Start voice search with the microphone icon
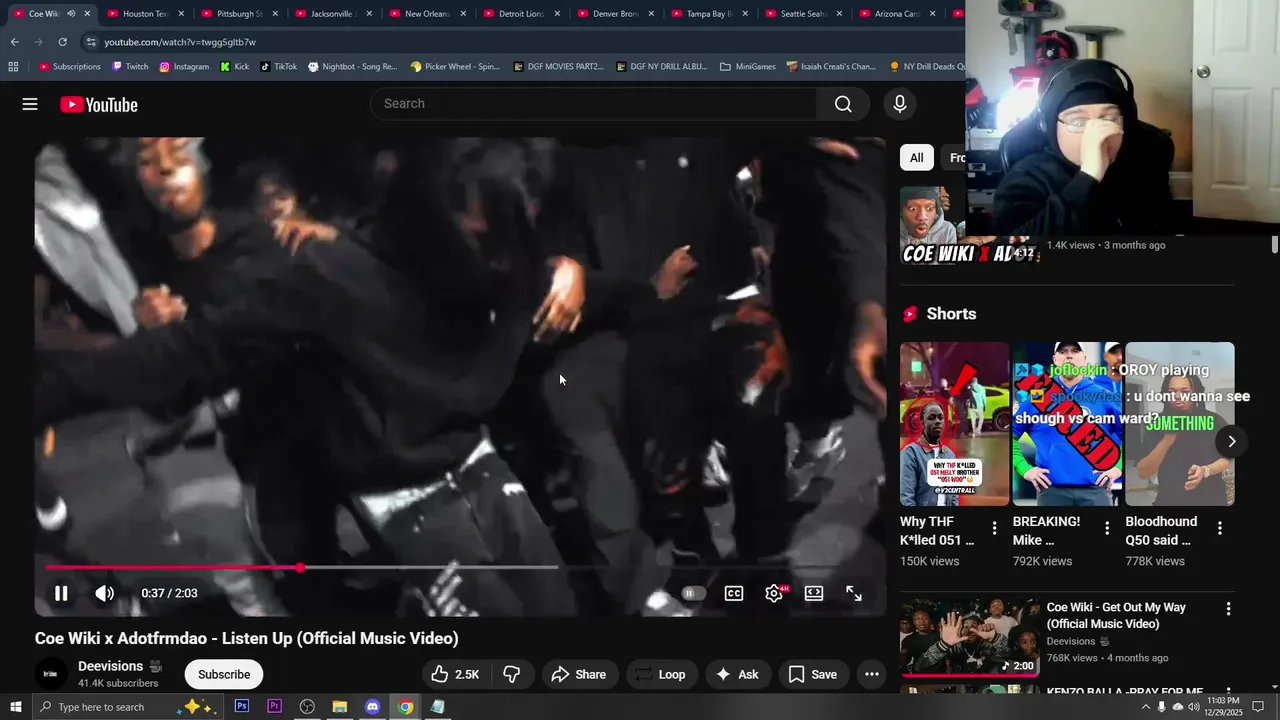1280x720 pixels. [x=899, y=104]
